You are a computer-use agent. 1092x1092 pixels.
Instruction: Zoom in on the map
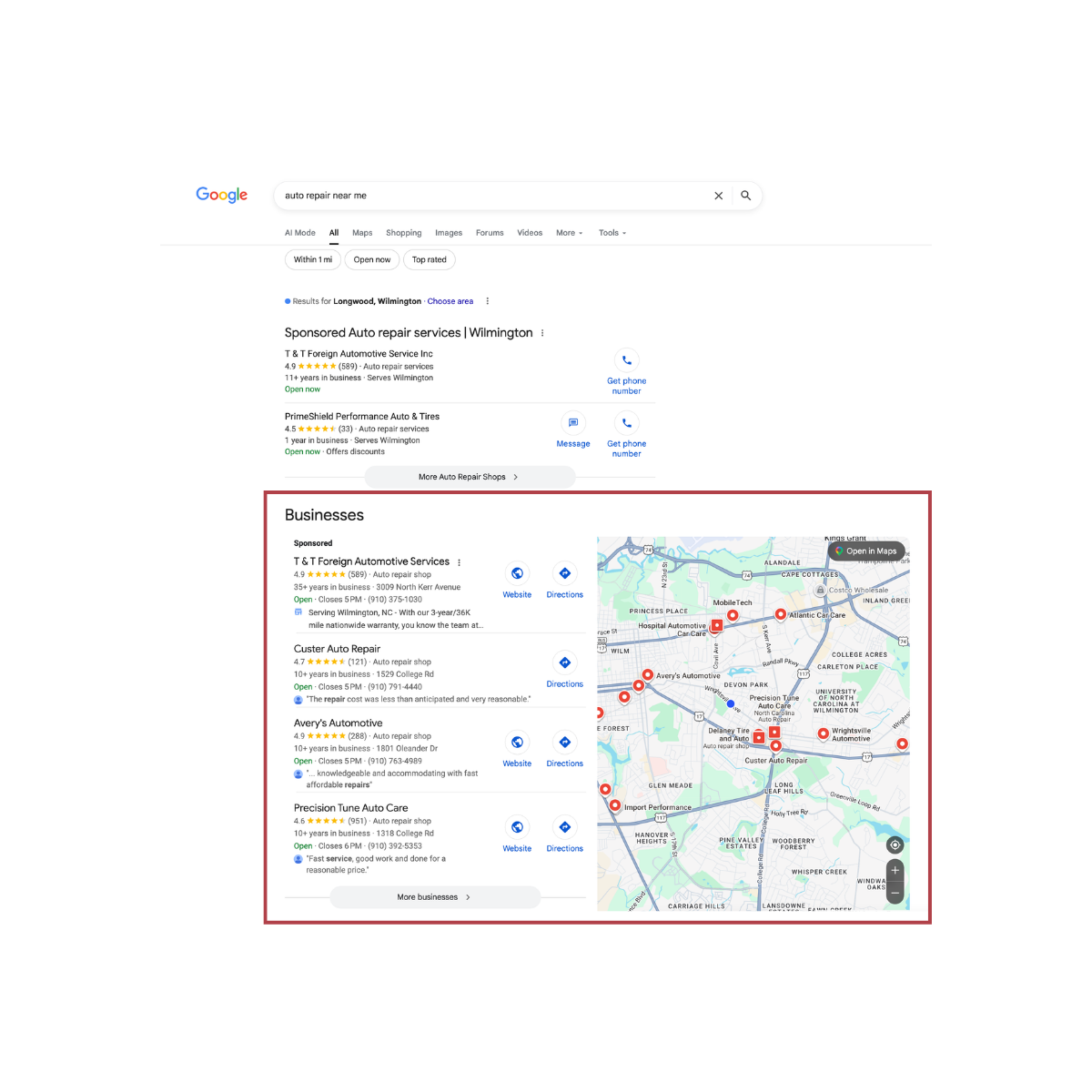[x=895, y=871]
